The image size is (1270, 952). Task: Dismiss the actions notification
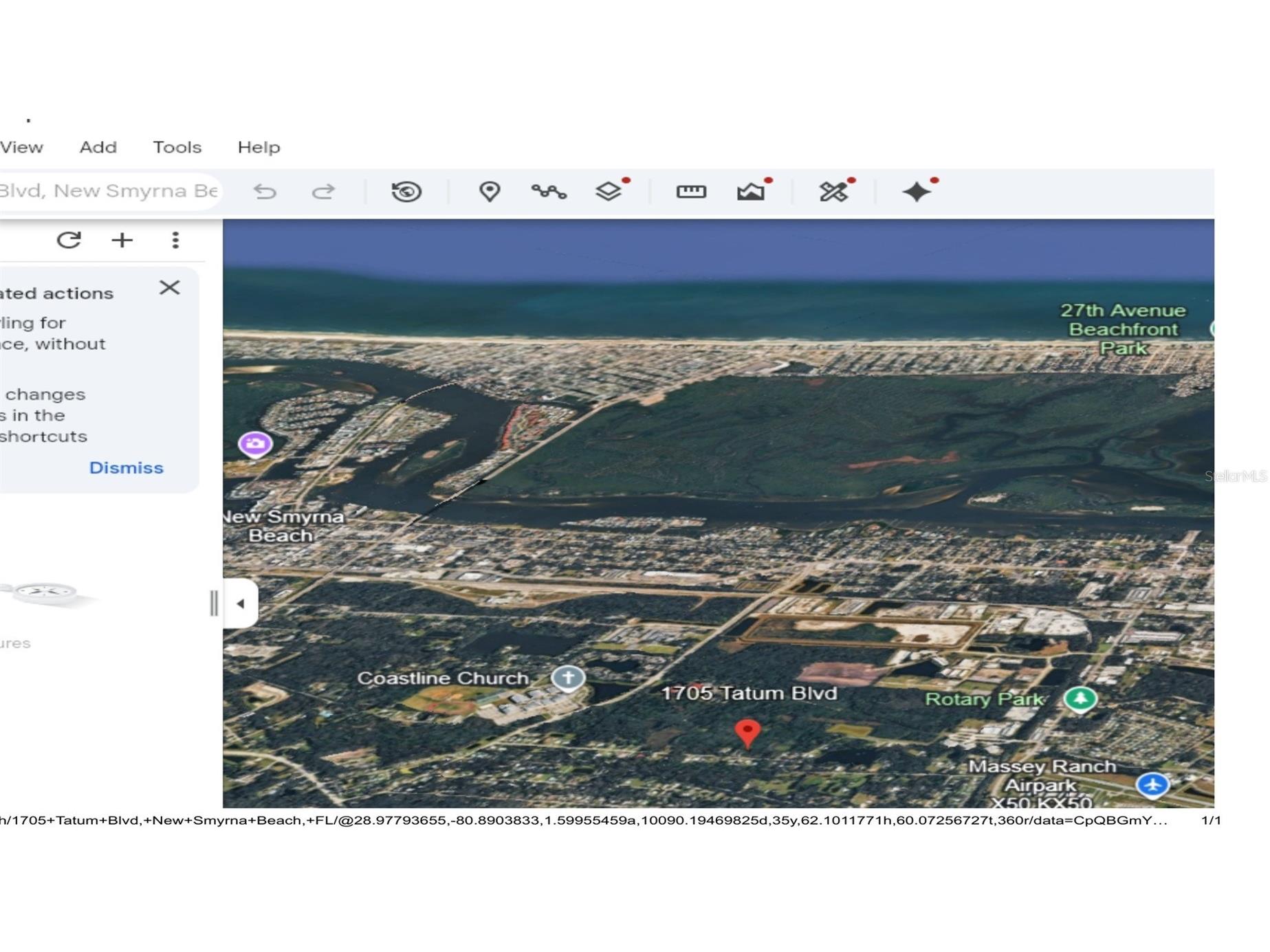pyautogui.click(x=126, y=467)
